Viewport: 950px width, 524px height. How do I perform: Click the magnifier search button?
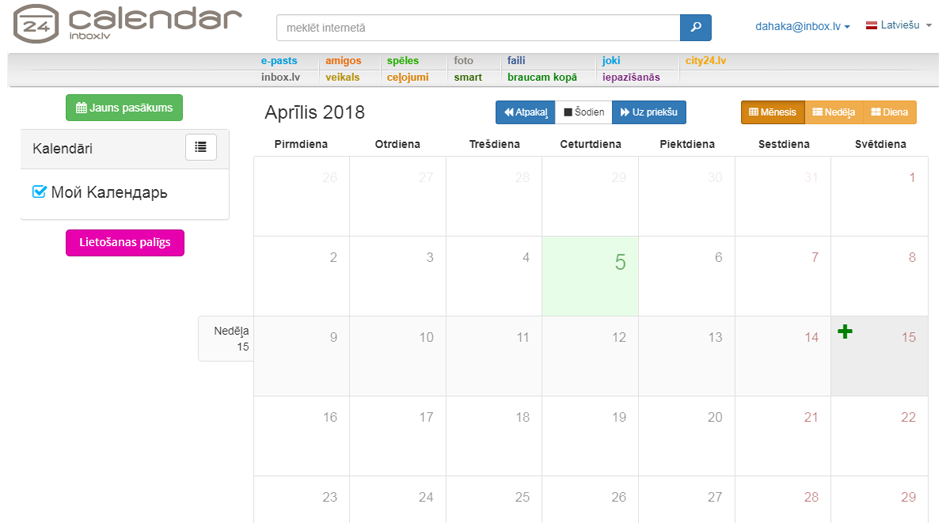pyautogui.click(x=696, y=27)
